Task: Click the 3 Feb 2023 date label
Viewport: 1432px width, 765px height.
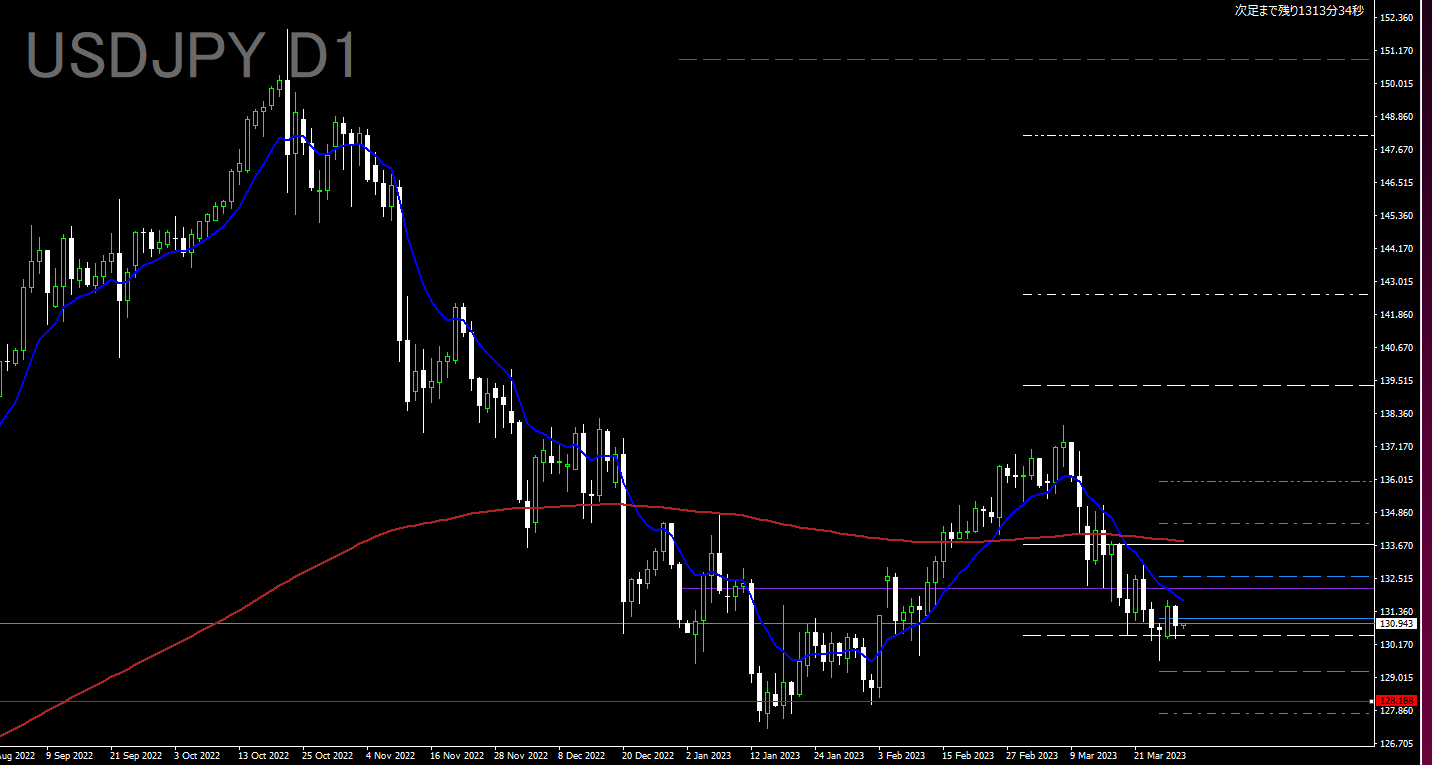Action: pos(902,757)
